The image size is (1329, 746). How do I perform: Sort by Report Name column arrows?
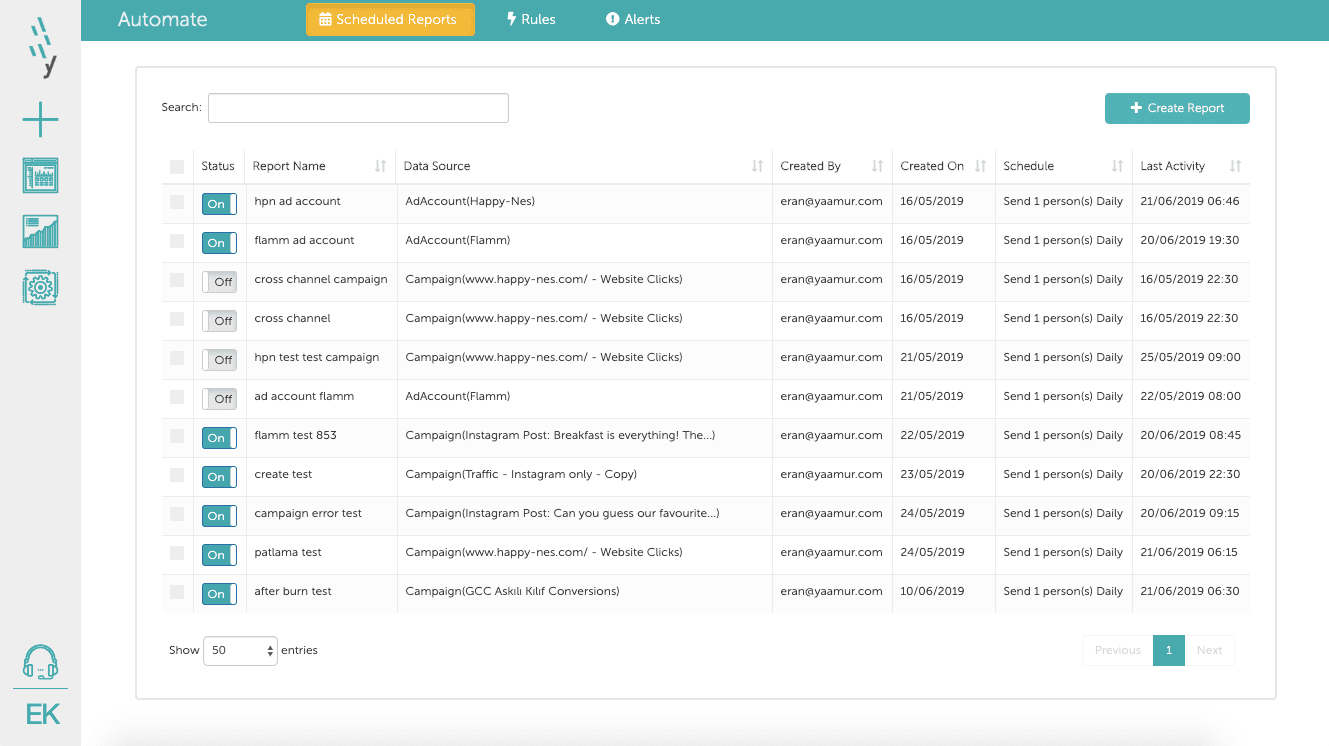[x=380, y=166]
